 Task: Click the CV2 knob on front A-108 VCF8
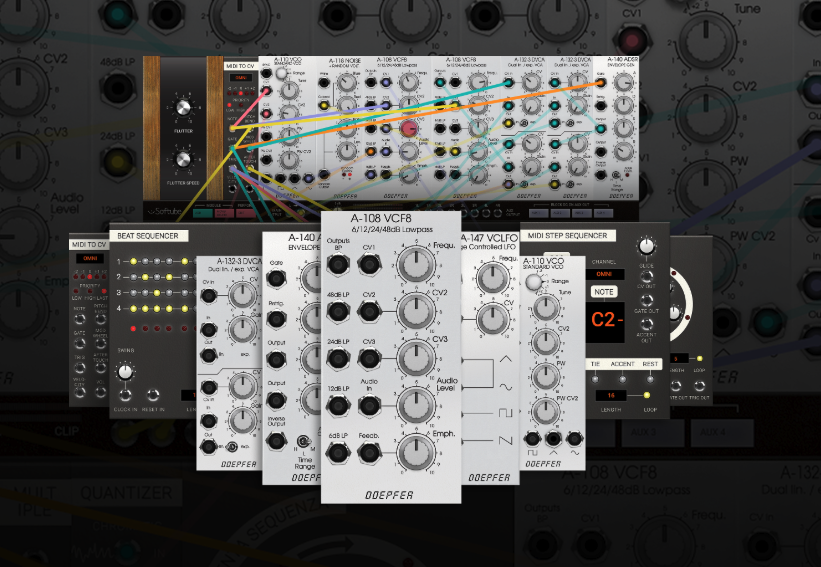coord(416,311)
